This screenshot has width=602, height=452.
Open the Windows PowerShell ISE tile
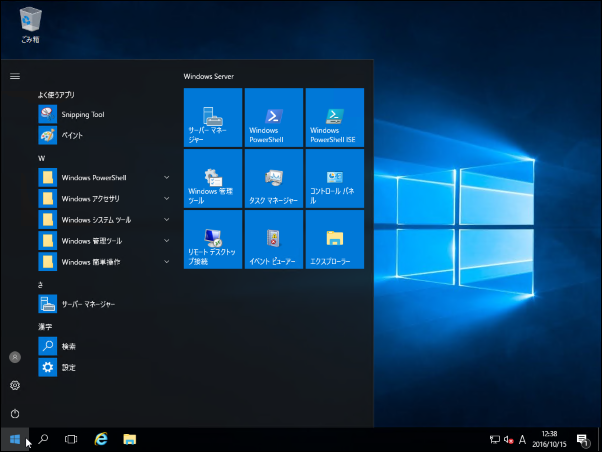[334, 117]
